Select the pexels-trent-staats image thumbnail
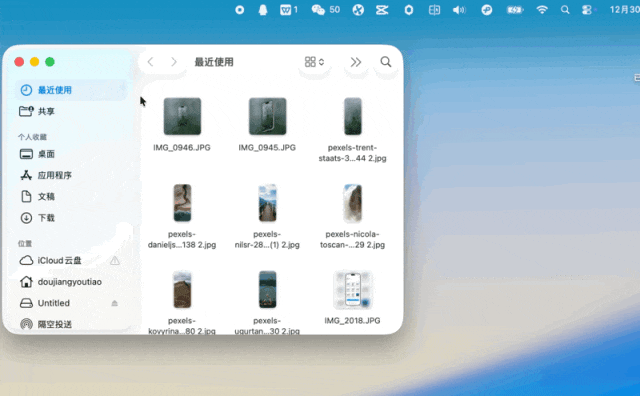640x396 pixels. click(x=353, y=116)
